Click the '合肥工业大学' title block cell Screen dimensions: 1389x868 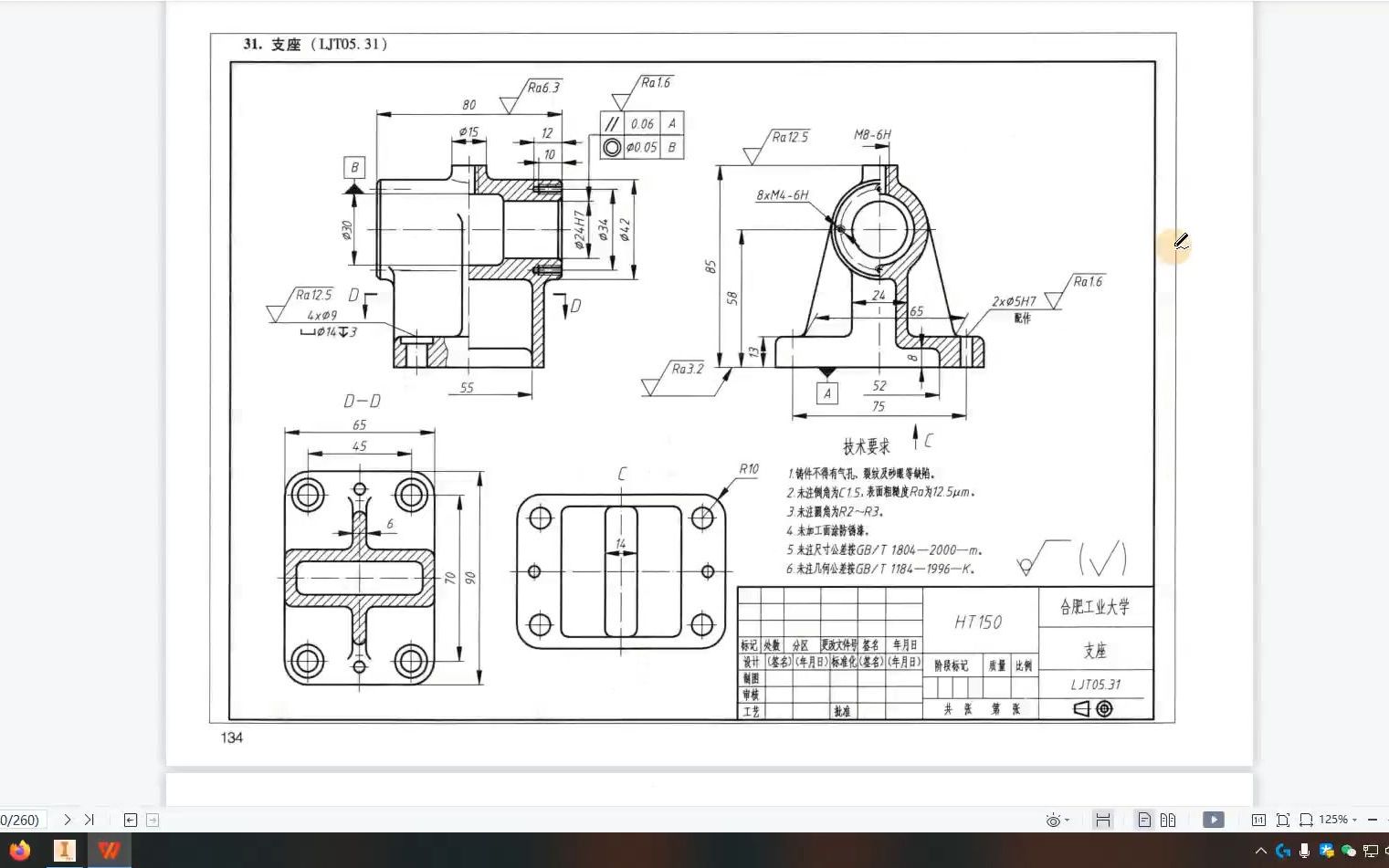pyautogui.click(x=1095, y=607)
